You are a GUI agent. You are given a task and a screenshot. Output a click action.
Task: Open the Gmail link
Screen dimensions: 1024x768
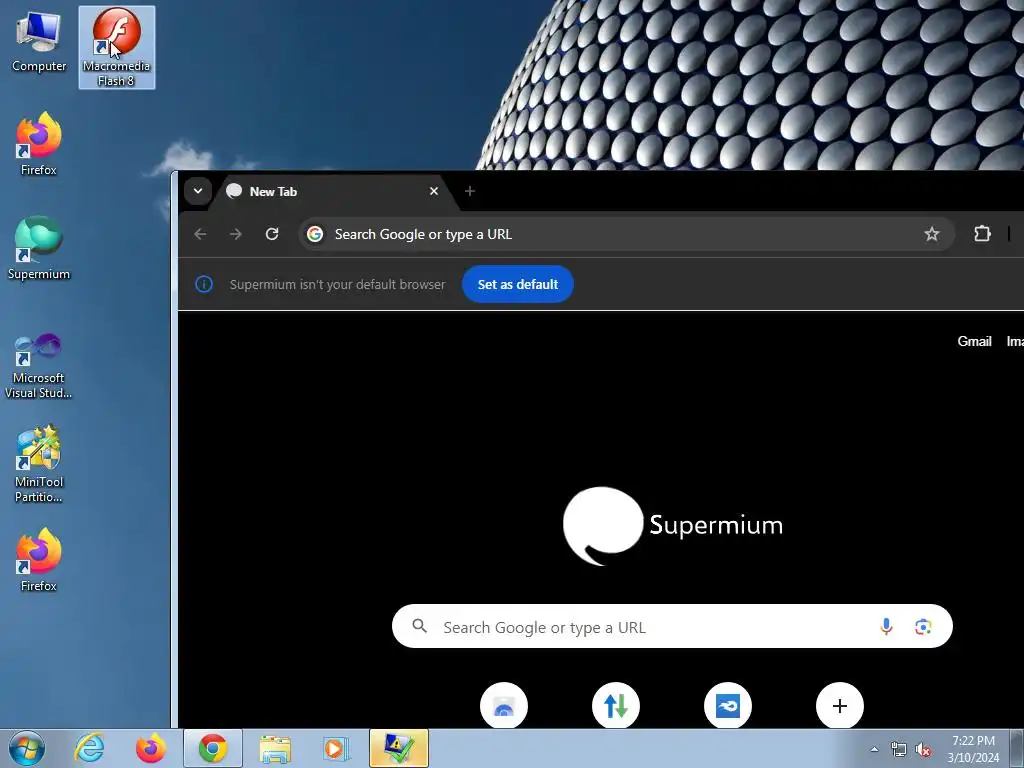point(974,342)
